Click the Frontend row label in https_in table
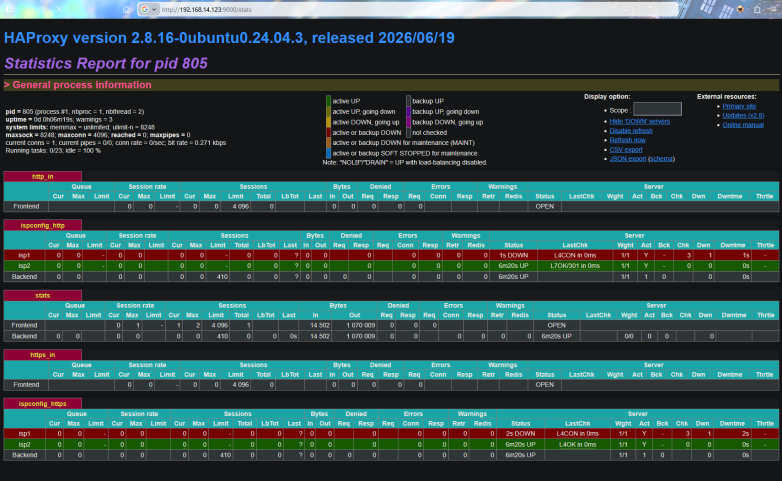Image resolution: width=782 pixels, height=481 pixels. pyautogui.click(x=26, y=385)
